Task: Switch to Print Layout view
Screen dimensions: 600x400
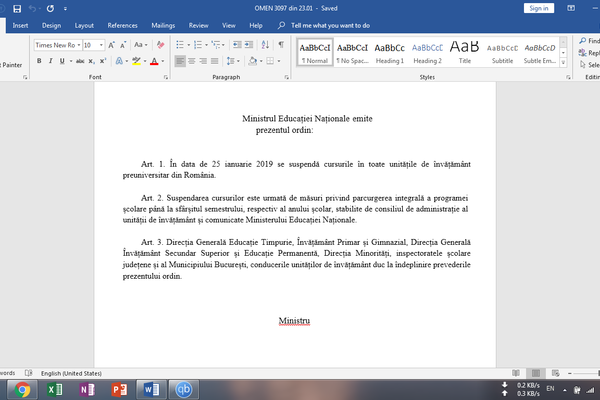Action: point(536,373)
